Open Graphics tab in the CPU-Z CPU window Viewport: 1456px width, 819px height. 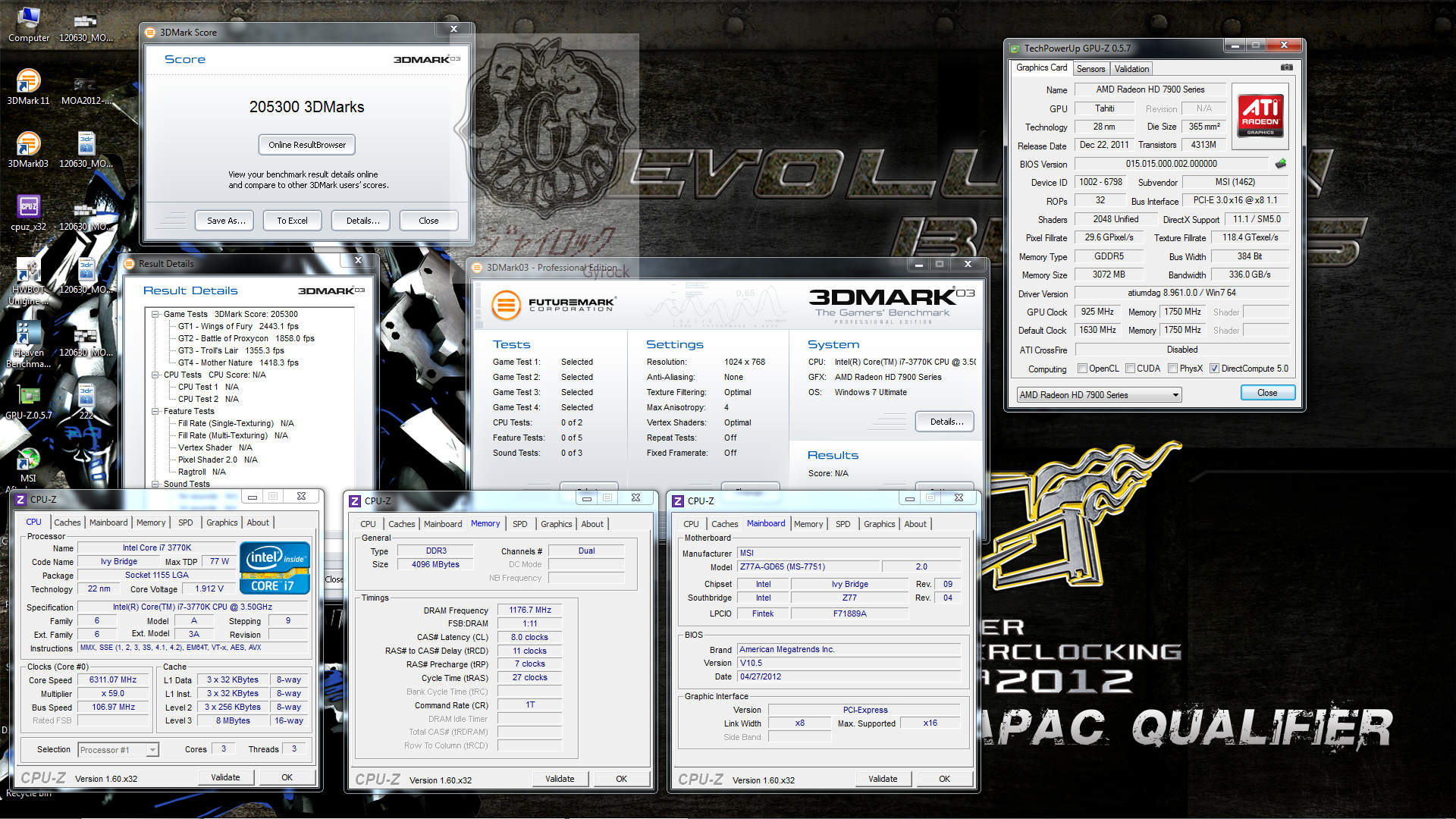click(x=221, y=522)
